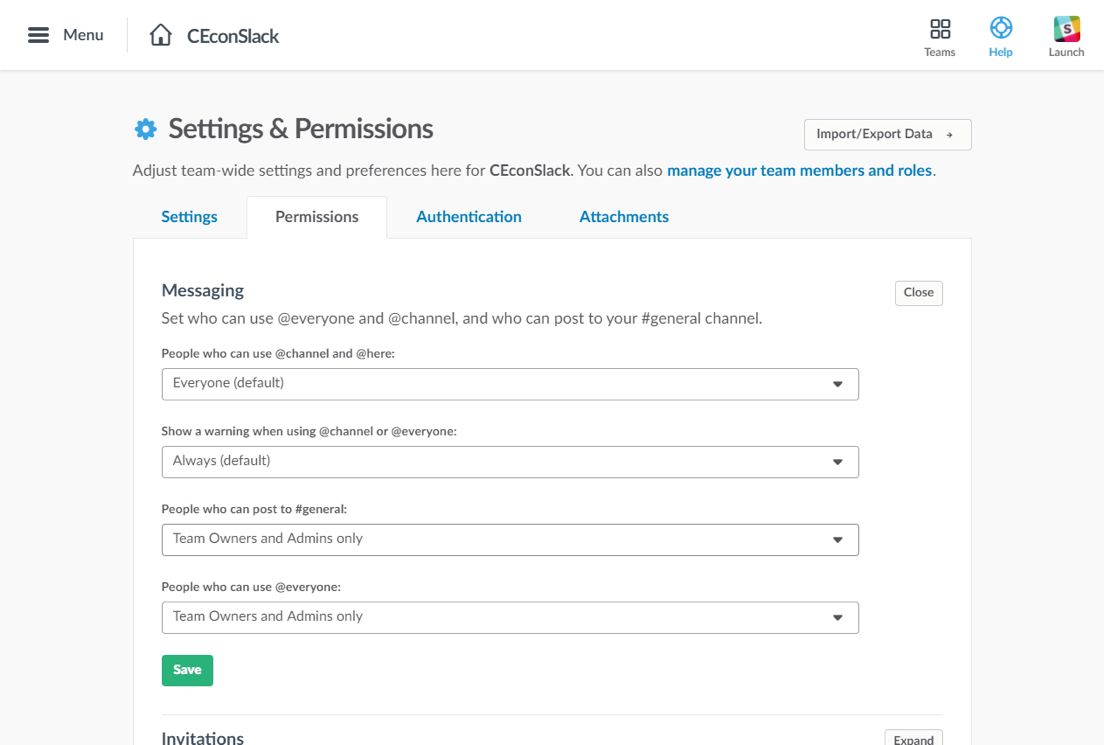Close the Messaging section
The width and height of the screenshot is (1104, 745).
(919, 293)
